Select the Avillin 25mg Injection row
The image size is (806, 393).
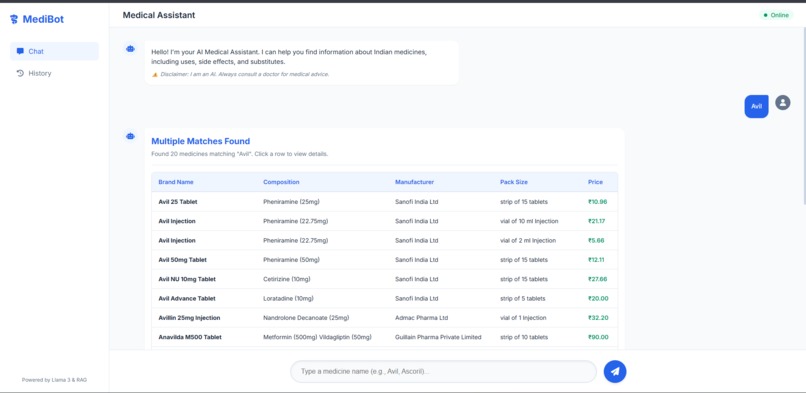point(384,318)
